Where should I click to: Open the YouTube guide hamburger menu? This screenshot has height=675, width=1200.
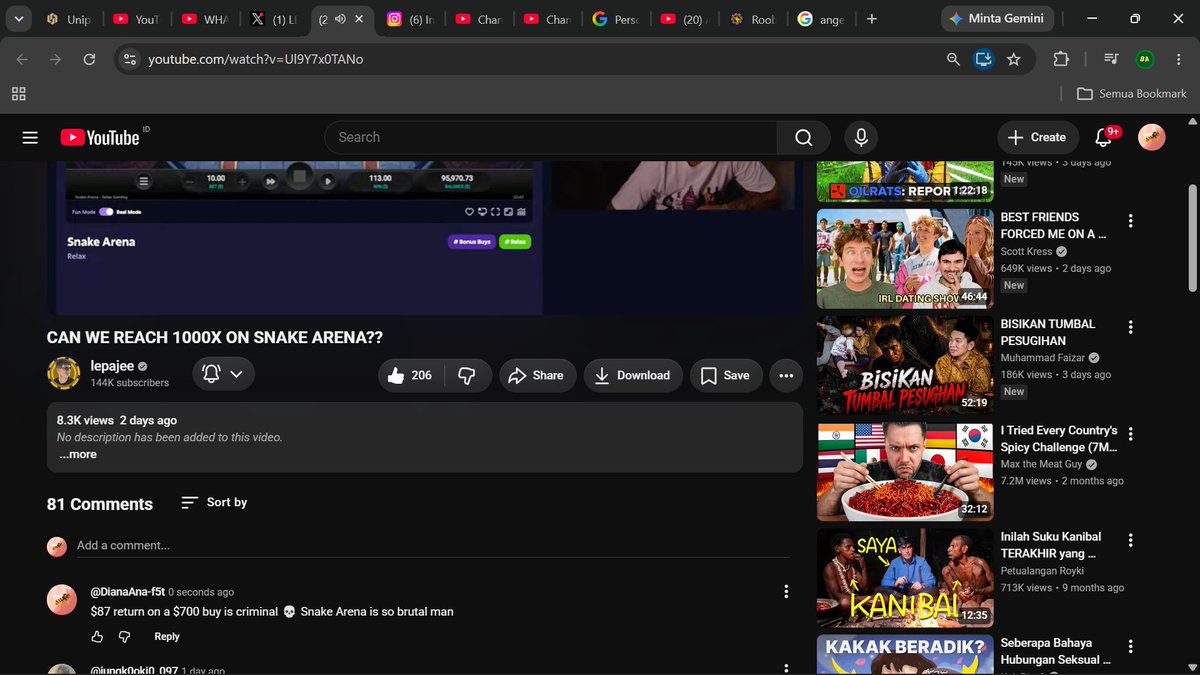[30, 138]
